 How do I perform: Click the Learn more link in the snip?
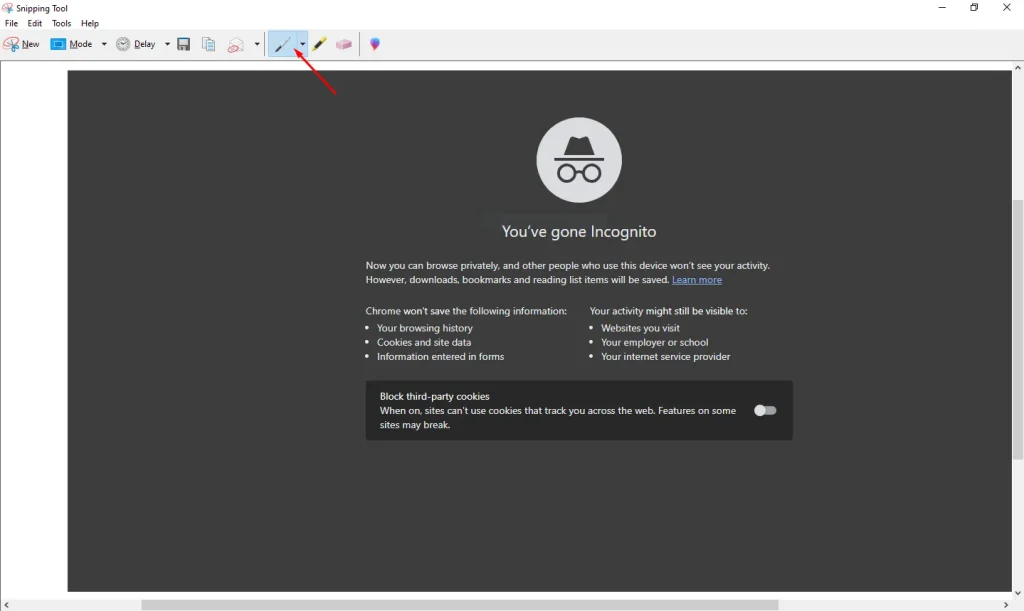(697, 280)
